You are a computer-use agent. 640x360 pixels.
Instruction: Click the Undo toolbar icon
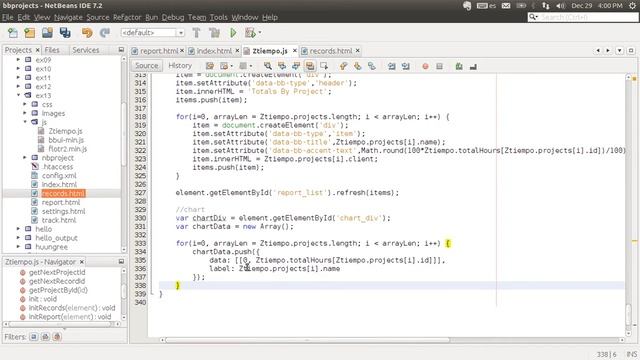click(87, 33)
